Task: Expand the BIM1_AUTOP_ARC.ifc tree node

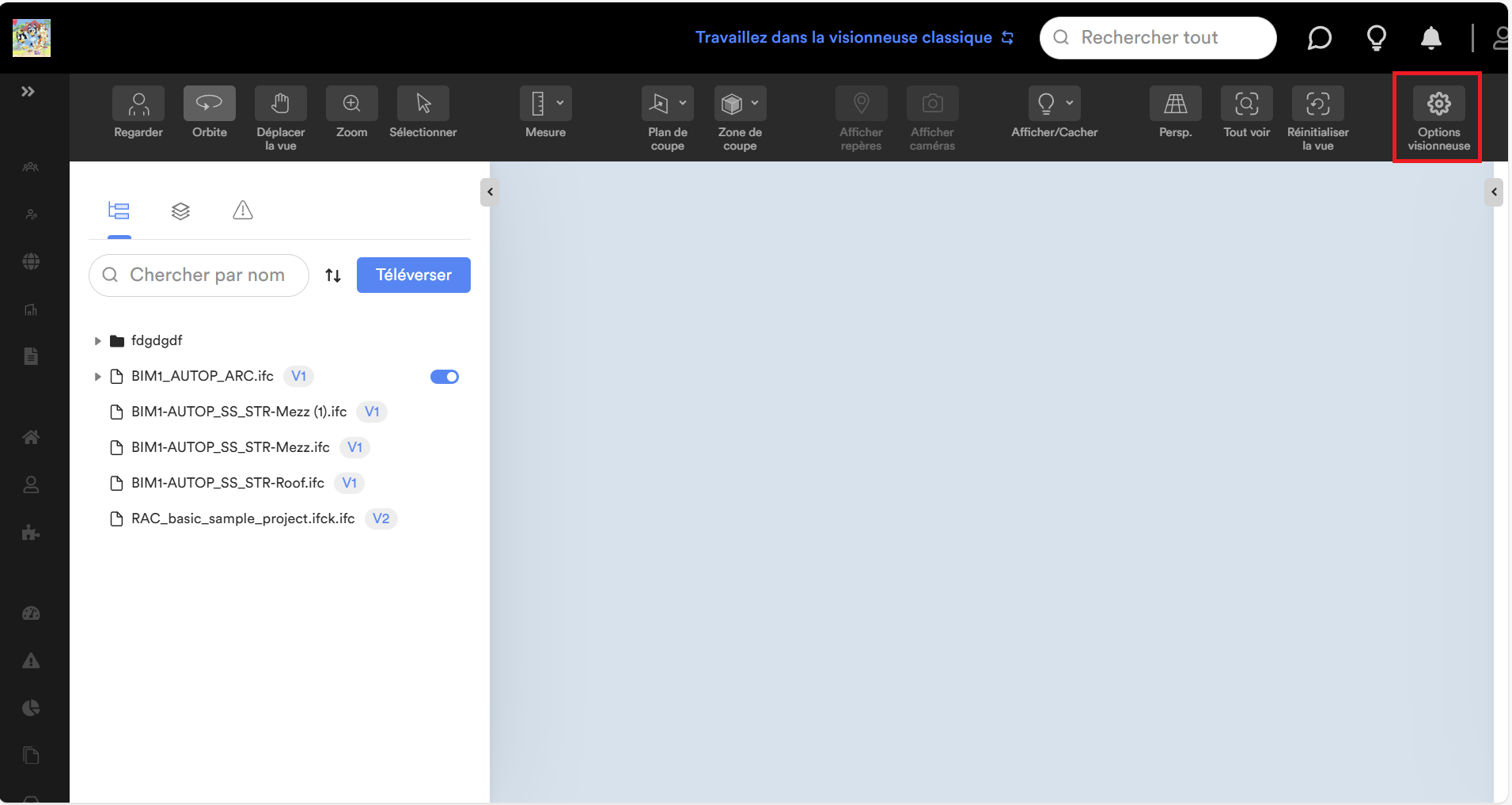Action: tap(97, 377)
